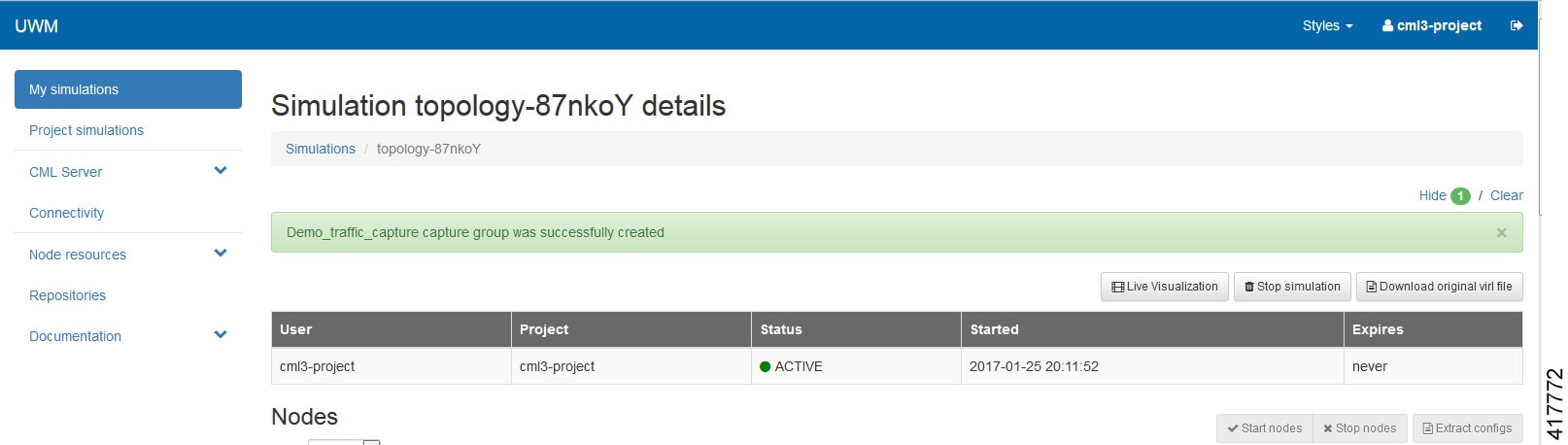This screenshot has width=1568, height=445.
Task: Expand the Documentation menu
Action: pyautogui.click(x=221, y=335)
